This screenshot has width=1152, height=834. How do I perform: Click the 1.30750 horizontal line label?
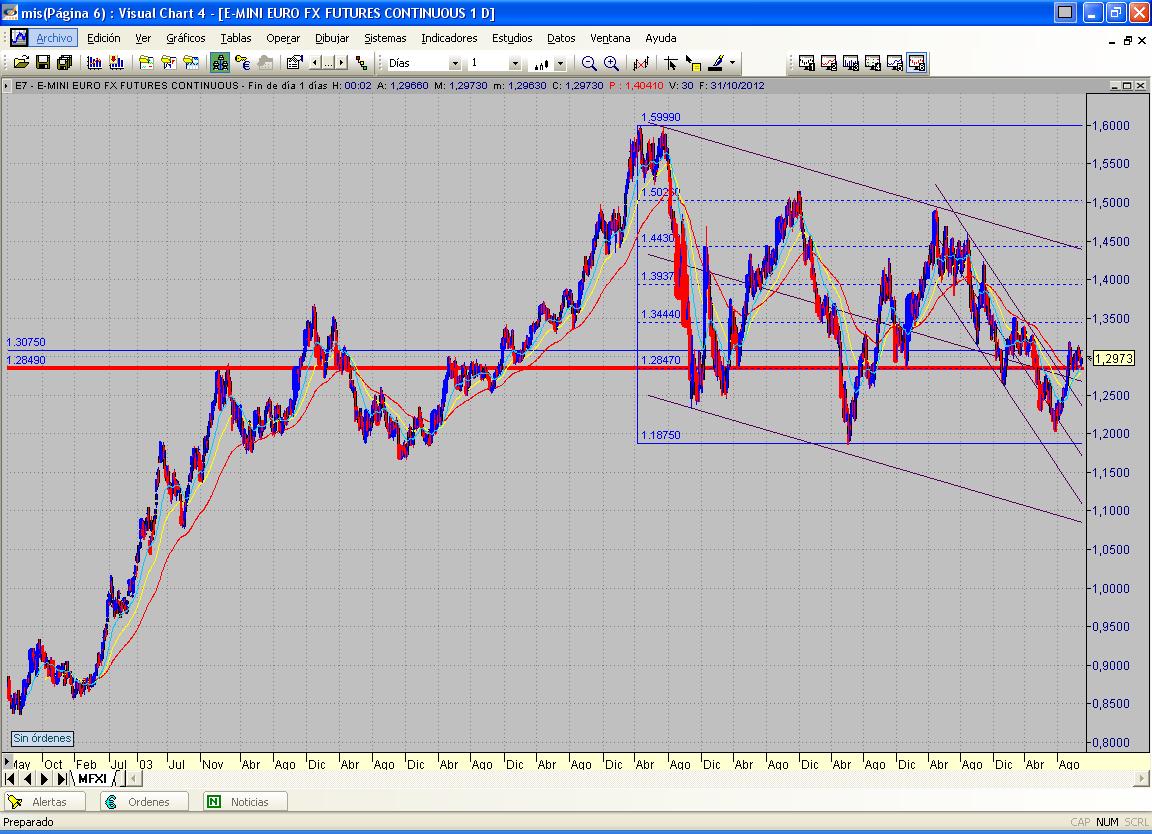(x=26, y=342)
